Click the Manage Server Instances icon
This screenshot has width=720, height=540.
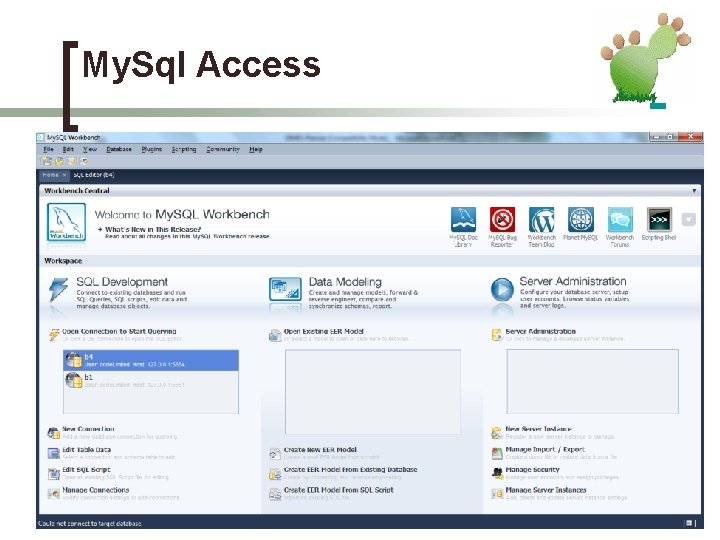(x=497, y=494)
